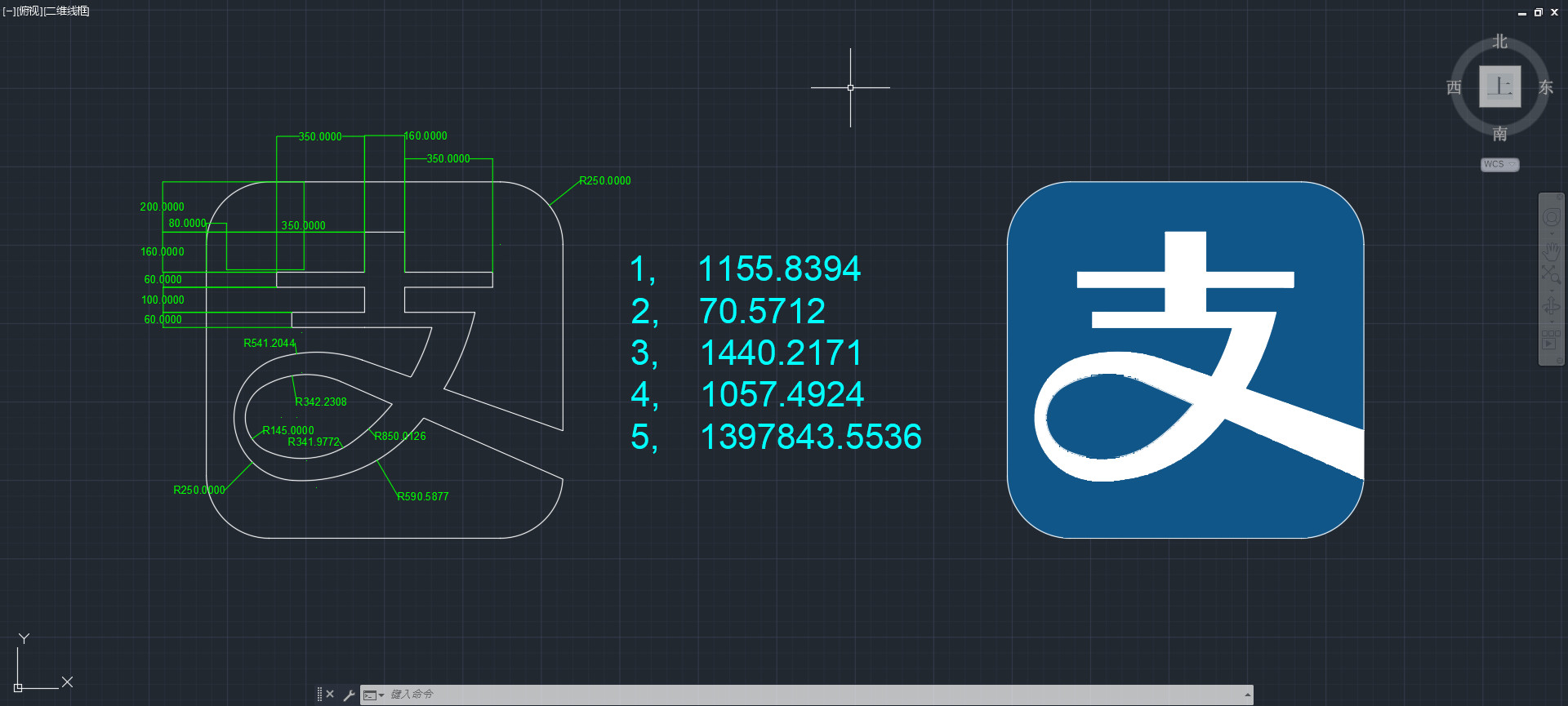This screenshot has width=1568, height=706.
Task: Close the command line window
Action: pyautogui.click(x=330, y=695)
